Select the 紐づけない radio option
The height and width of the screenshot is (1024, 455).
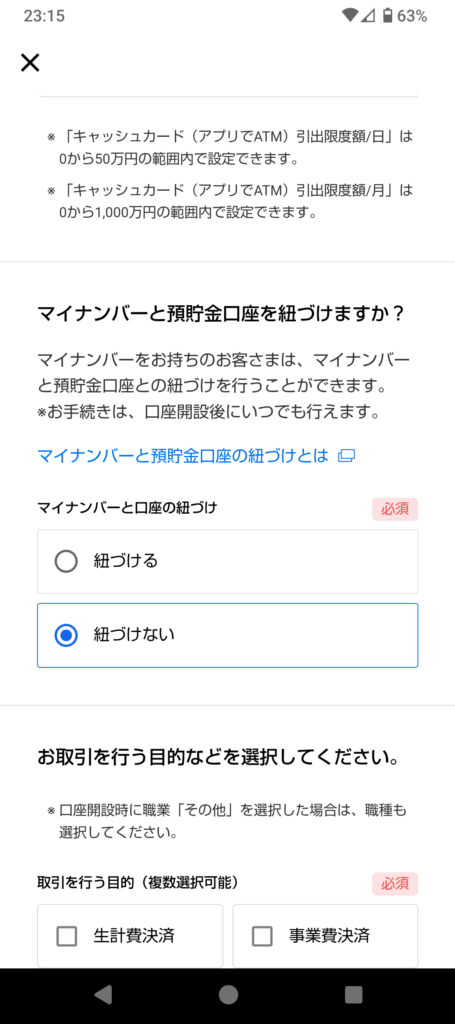click(227, 635)
